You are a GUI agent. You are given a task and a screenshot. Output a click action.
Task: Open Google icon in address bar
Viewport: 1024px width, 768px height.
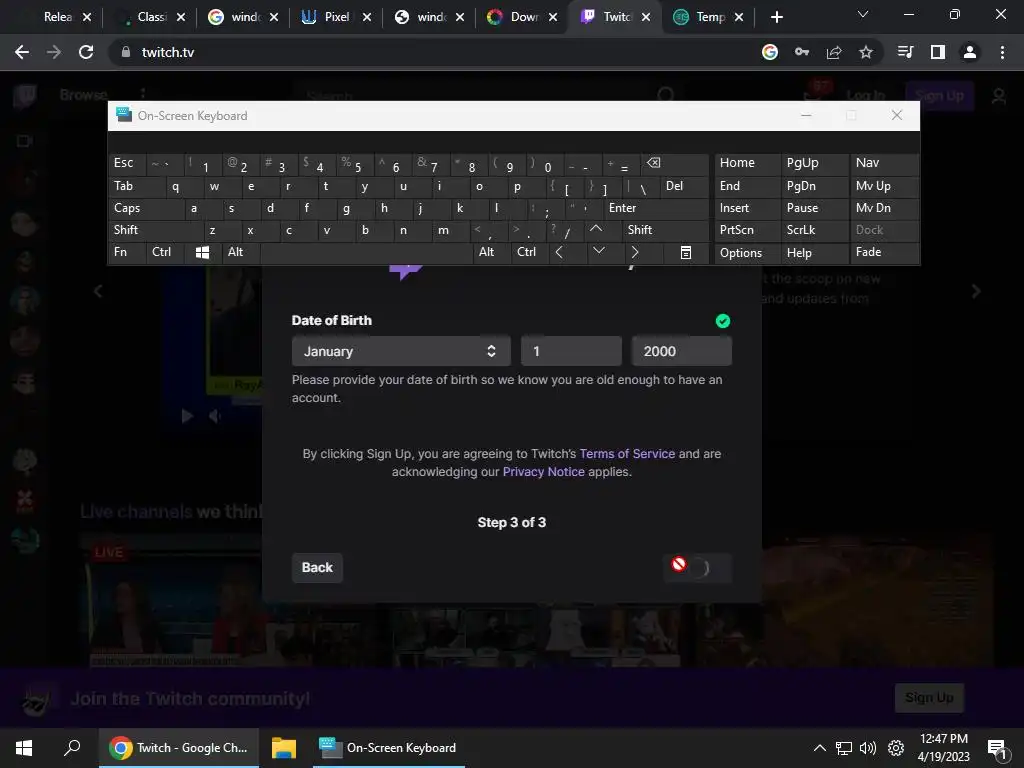pyautogui.click(x=770, y=52)
